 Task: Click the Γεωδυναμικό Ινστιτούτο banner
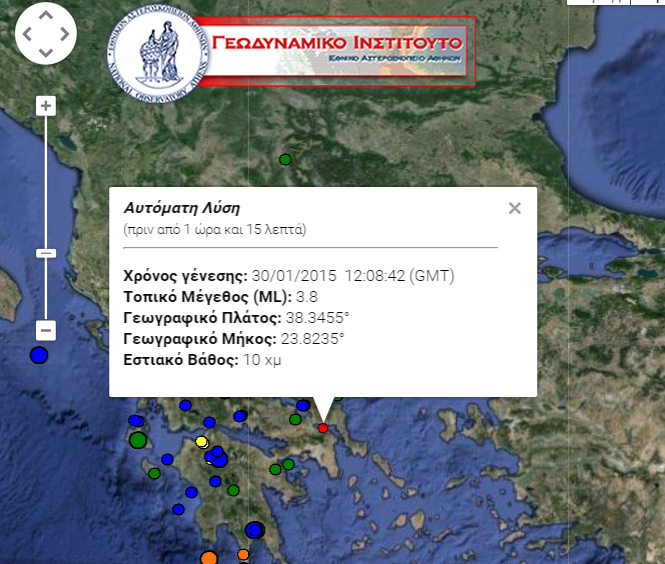[x=337, y=51]
